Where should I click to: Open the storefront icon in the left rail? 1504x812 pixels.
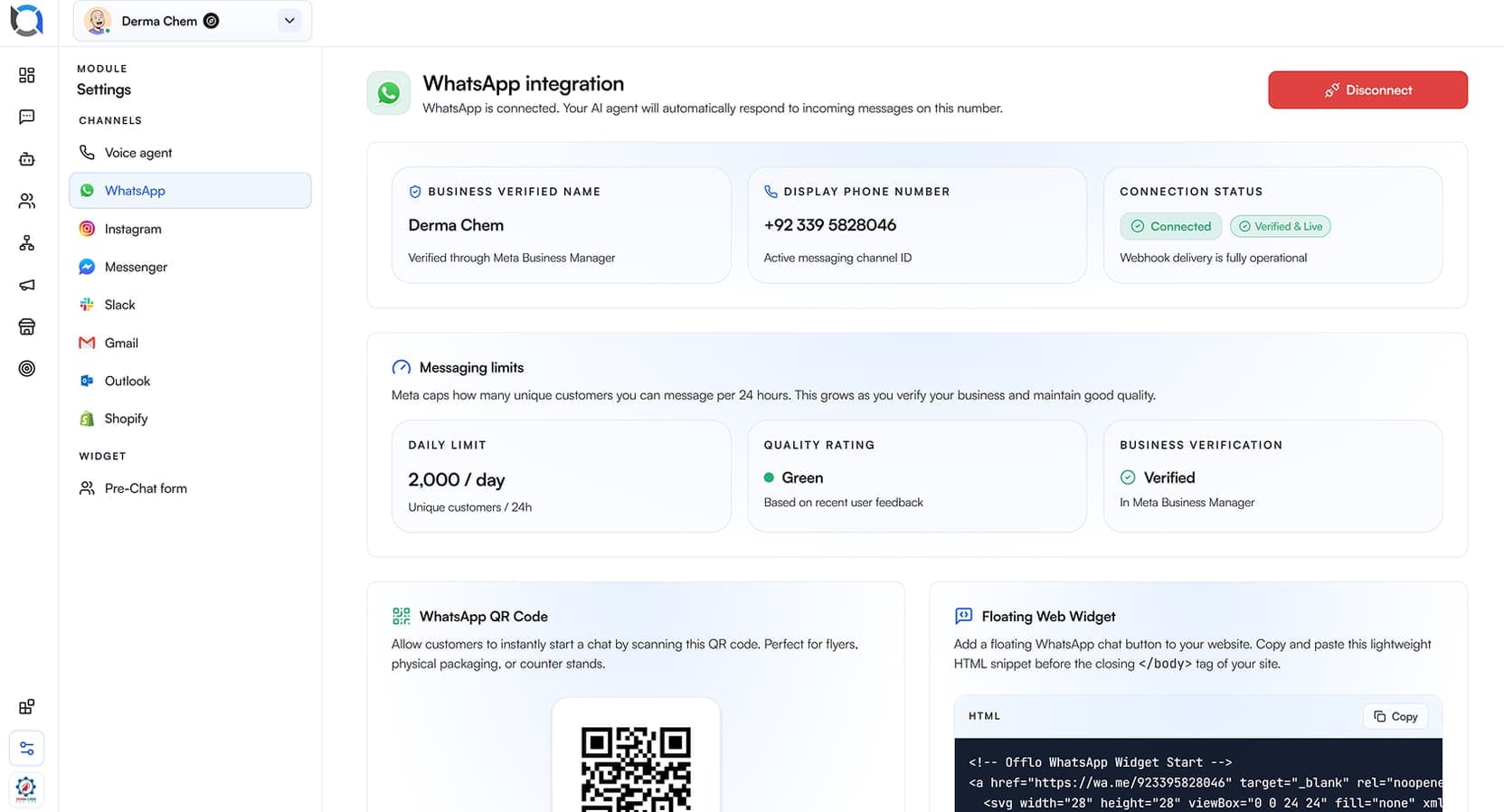point(27,326)
